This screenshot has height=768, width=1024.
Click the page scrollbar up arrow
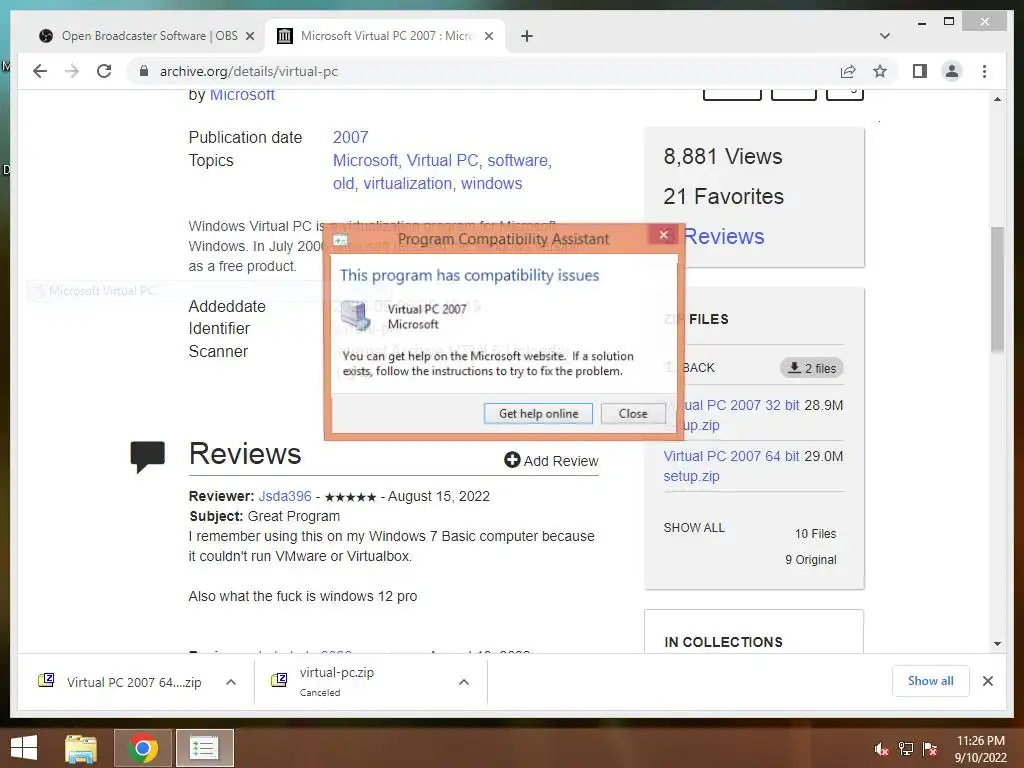point(997,99)
